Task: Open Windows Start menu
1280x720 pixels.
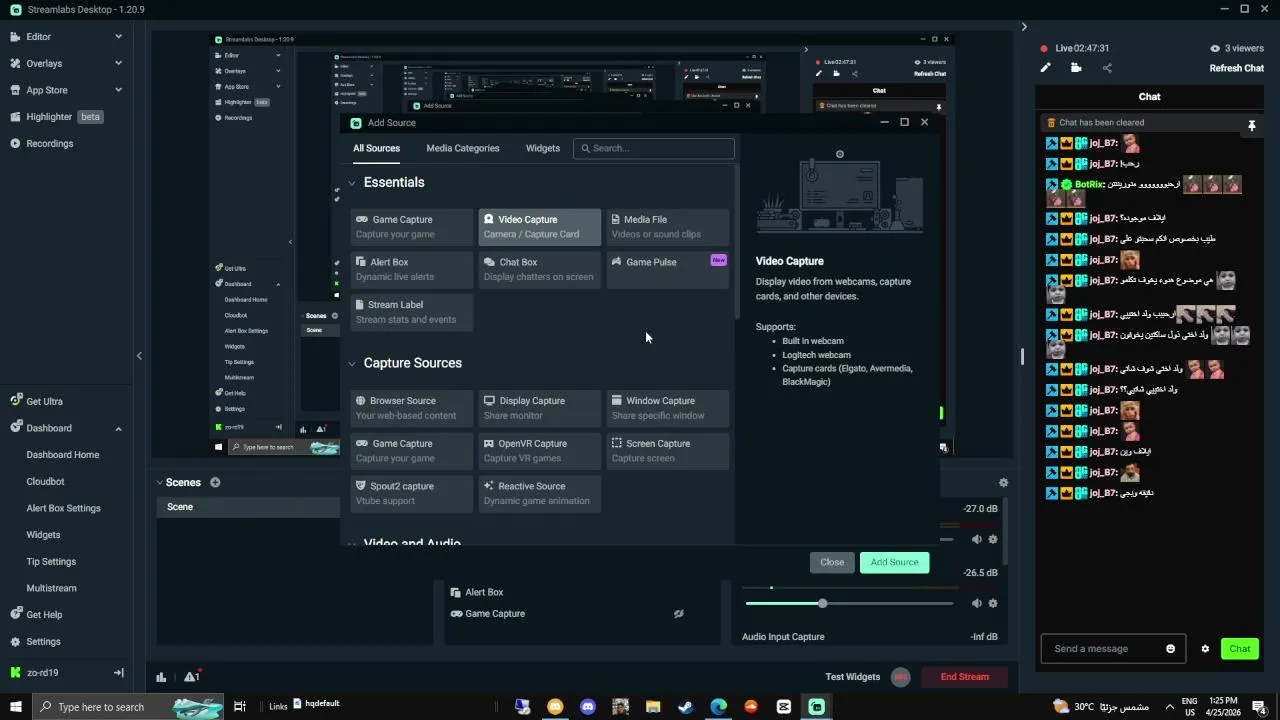Action: point(16,707)
